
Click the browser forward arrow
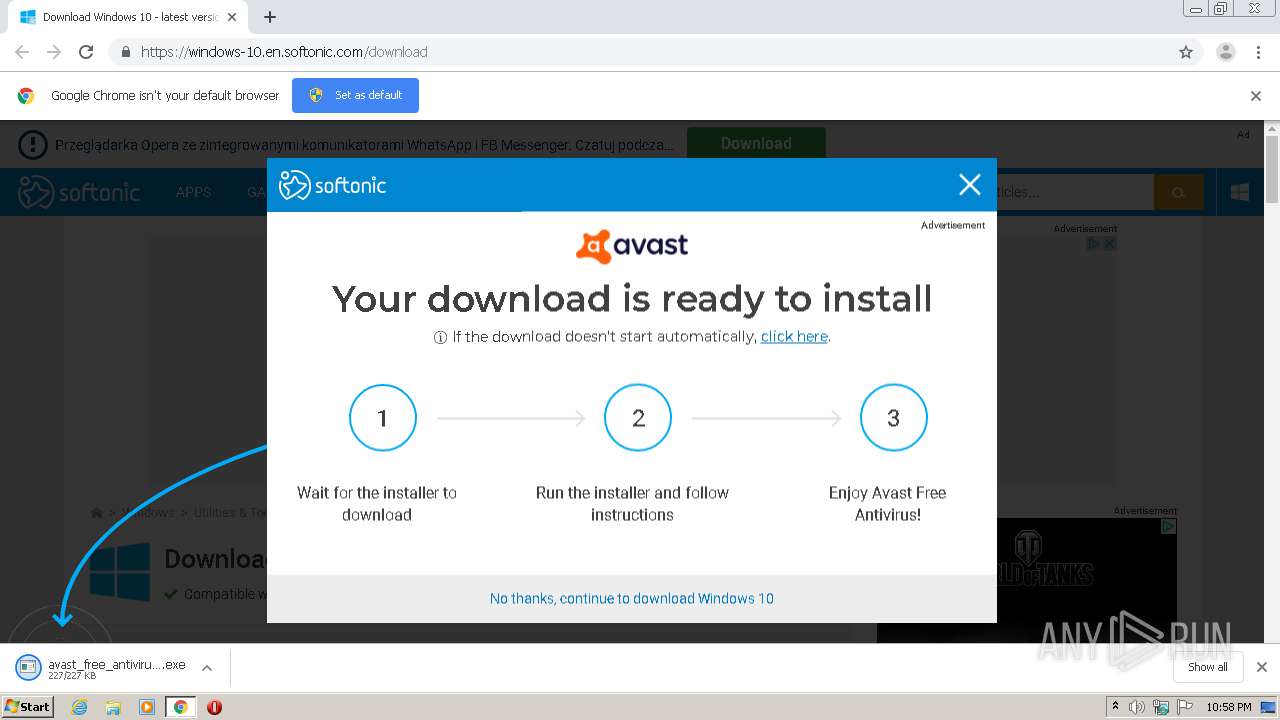54,52
